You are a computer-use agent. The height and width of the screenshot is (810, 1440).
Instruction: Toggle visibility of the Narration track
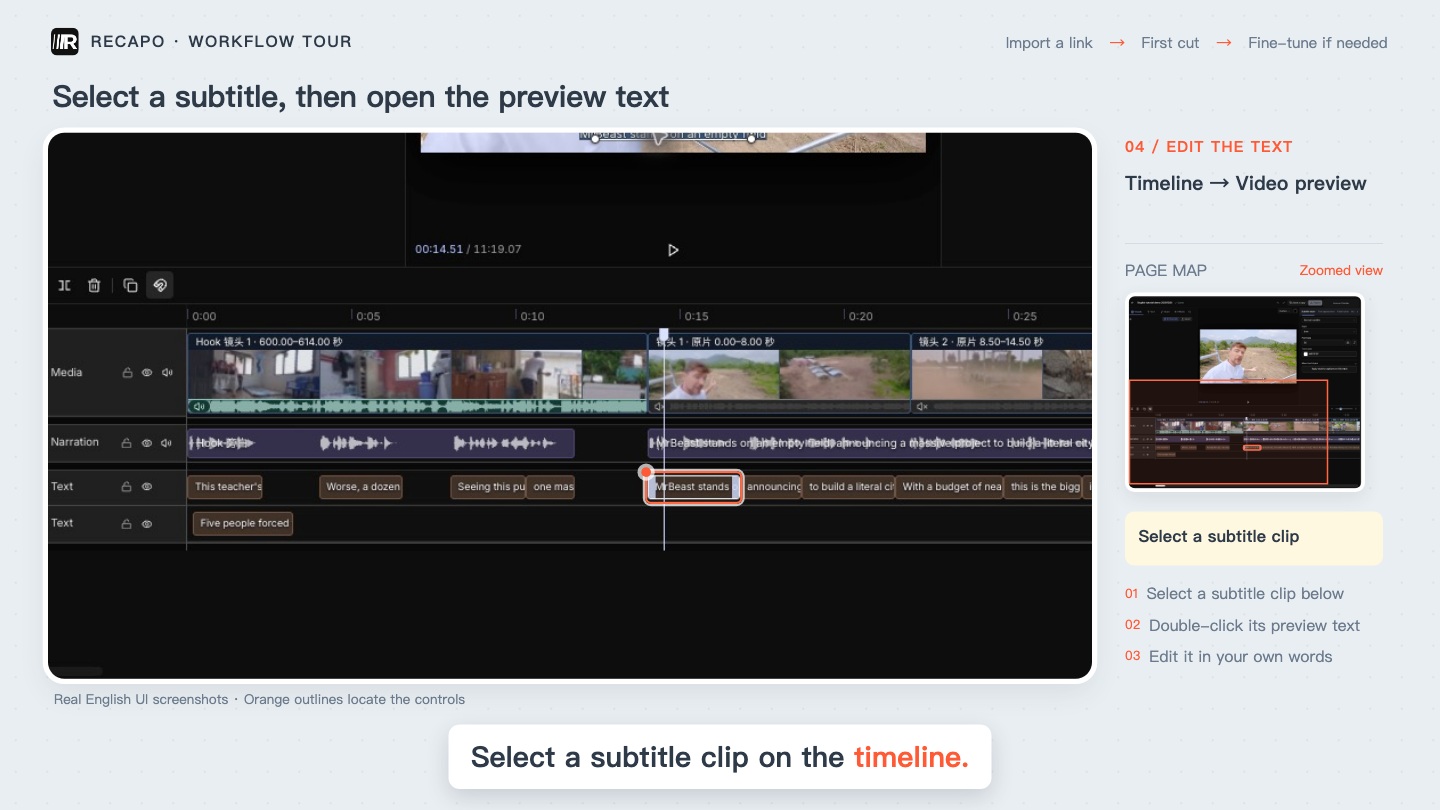(x=147, y=443)
